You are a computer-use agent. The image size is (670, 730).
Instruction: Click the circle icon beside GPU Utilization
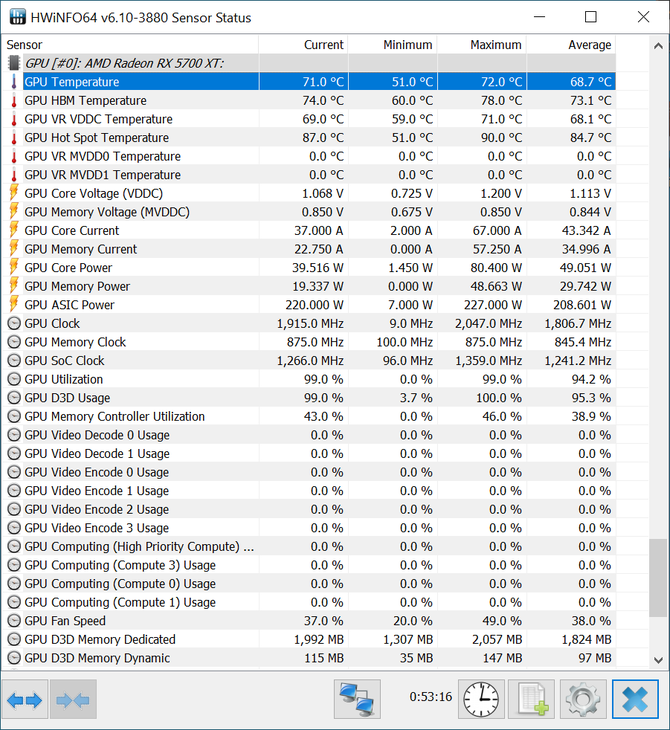(14, 379)
